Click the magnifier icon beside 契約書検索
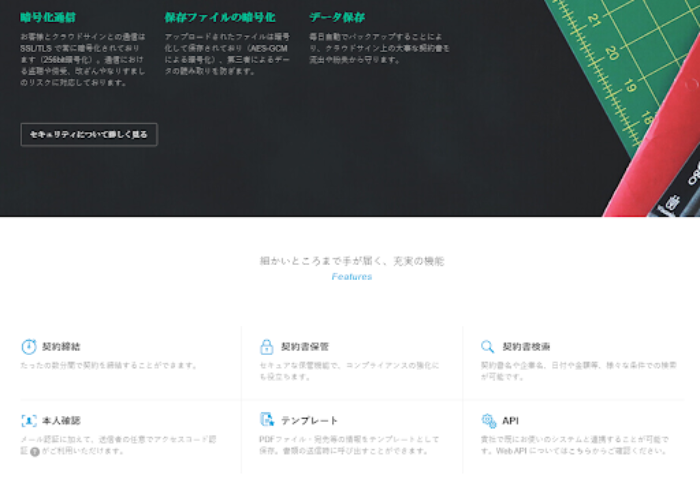Viewport: 700px width, 479px height. tap(488, 347)
